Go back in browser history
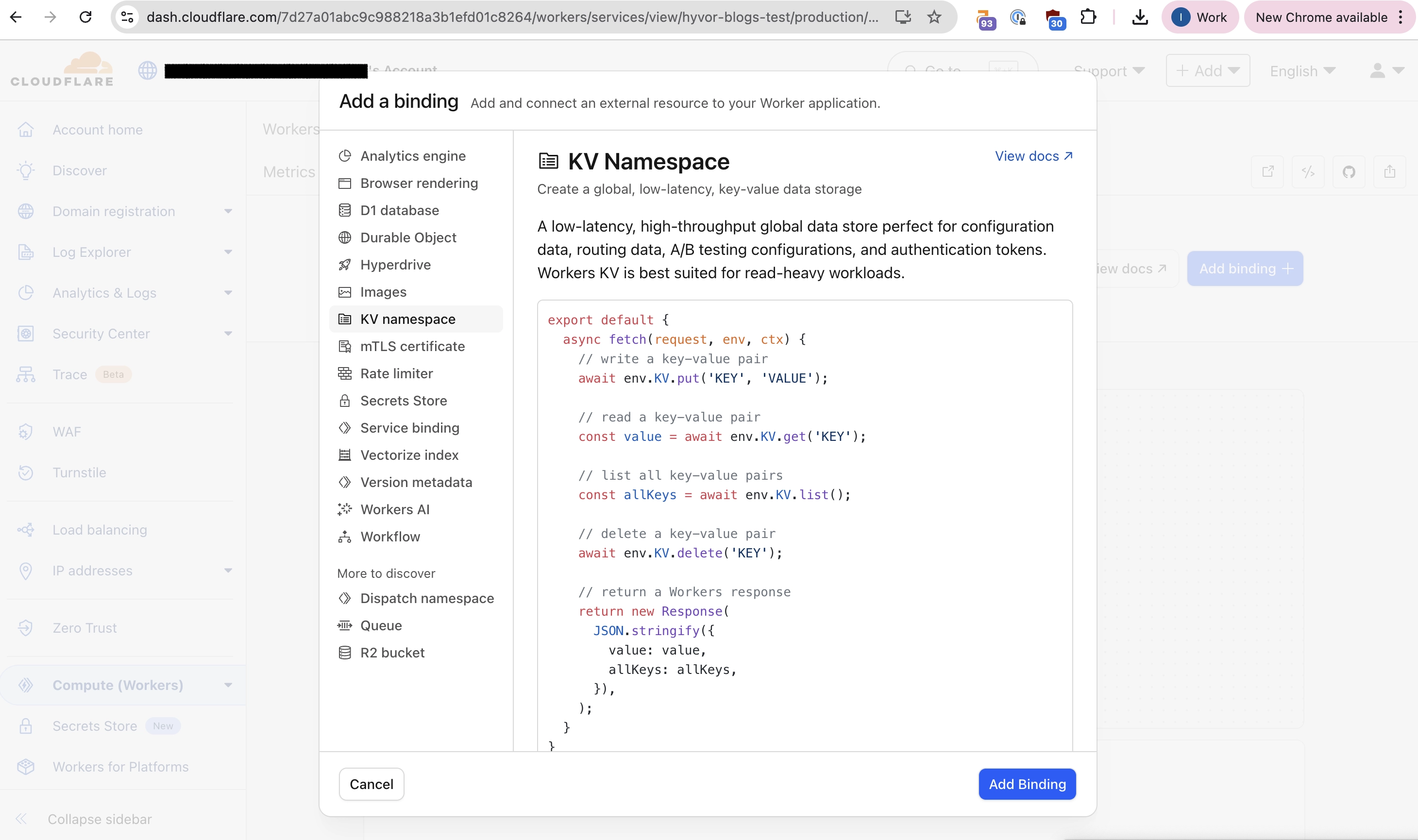Screen dimensions: 1418x840 click(16, 17)
